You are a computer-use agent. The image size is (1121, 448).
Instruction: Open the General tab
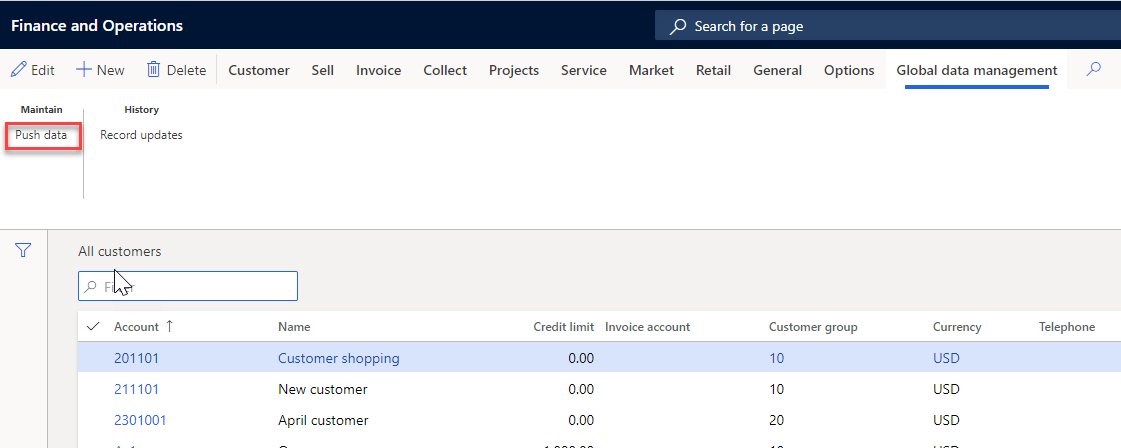click(777, 70)
